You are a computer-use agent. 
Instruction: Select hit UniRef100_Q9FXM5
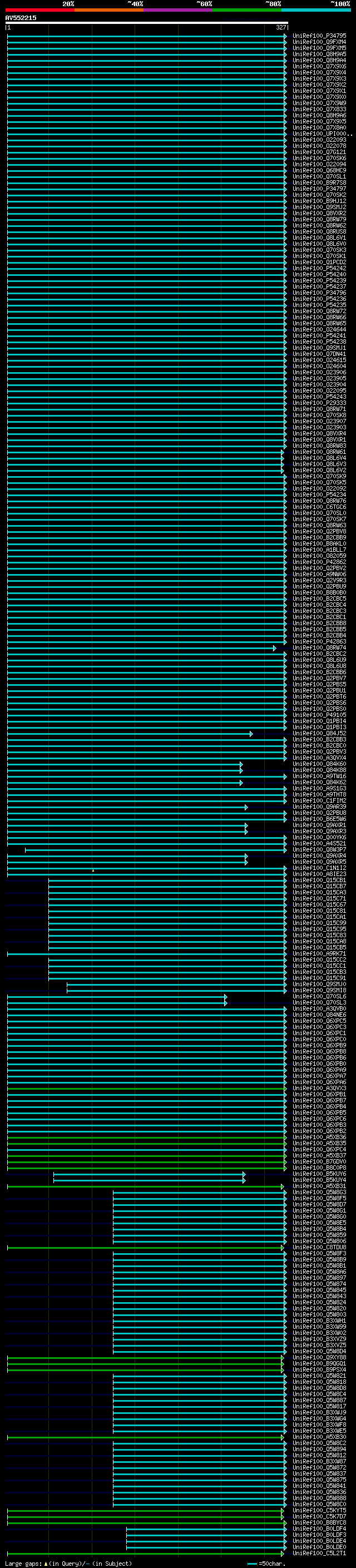click(319, 49)
